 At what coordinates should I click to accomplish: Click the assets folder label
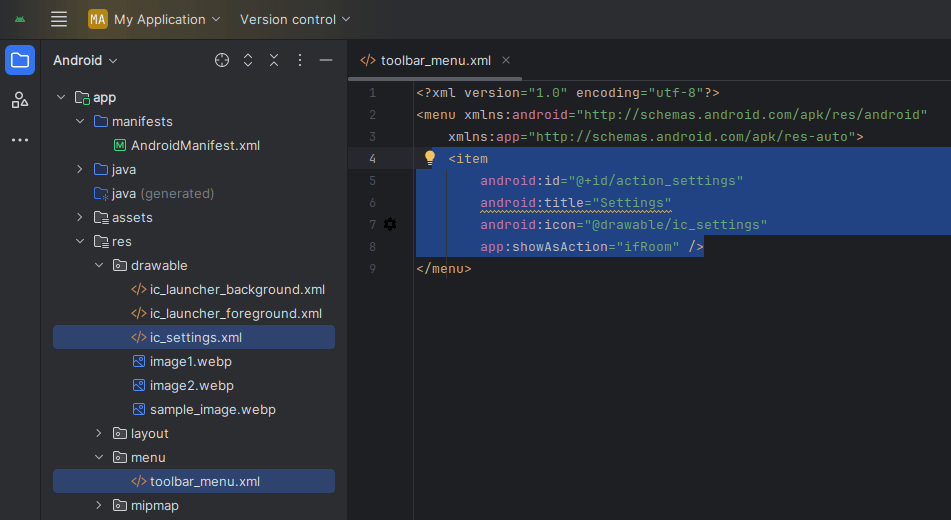pyautogui.click(x=132, y=217)
